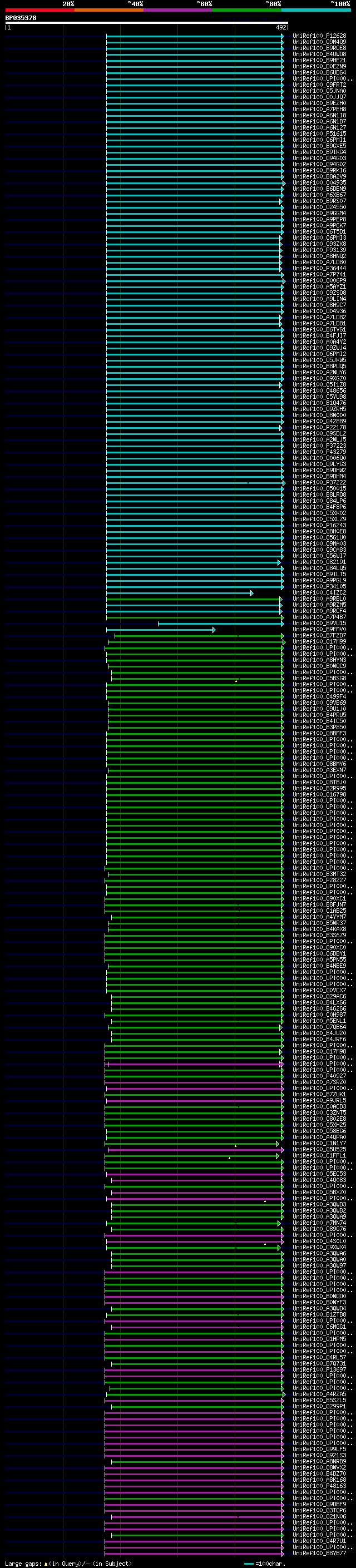
Task: Select hit label UniRef100_B9RQE8
Action: (319, 48)
